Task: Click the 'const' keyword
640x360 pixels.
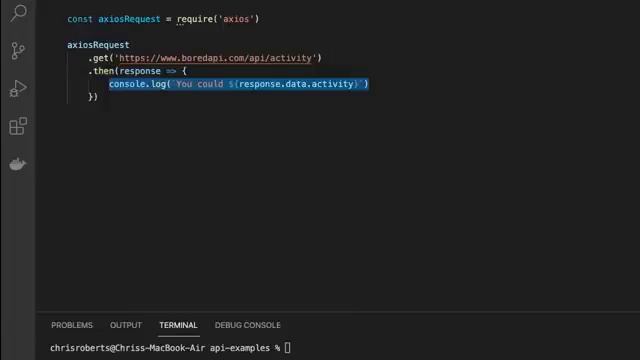Action: (80, 19)
